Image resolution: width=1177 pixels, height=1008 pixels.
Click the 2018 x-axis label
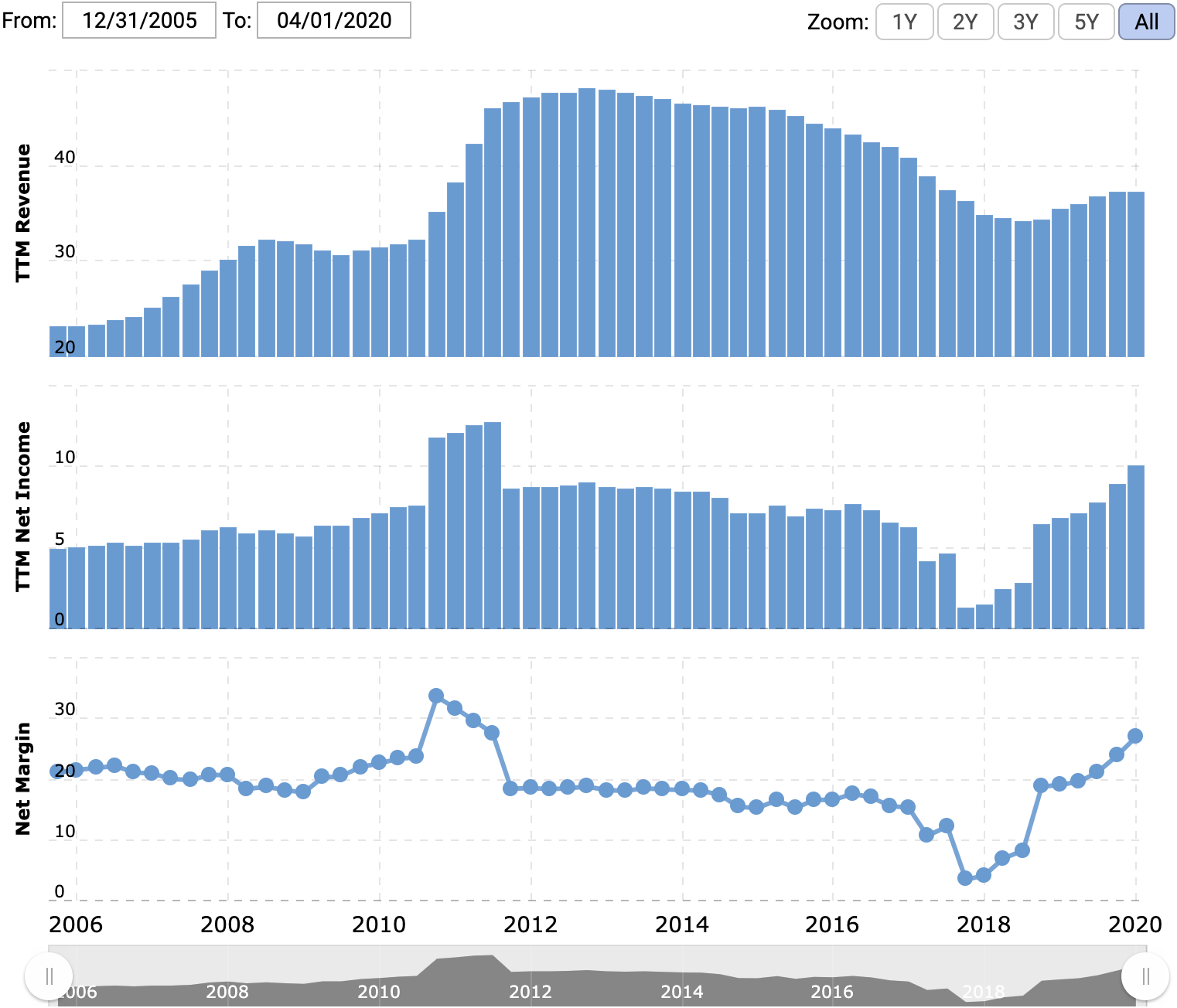pos(984,925)
